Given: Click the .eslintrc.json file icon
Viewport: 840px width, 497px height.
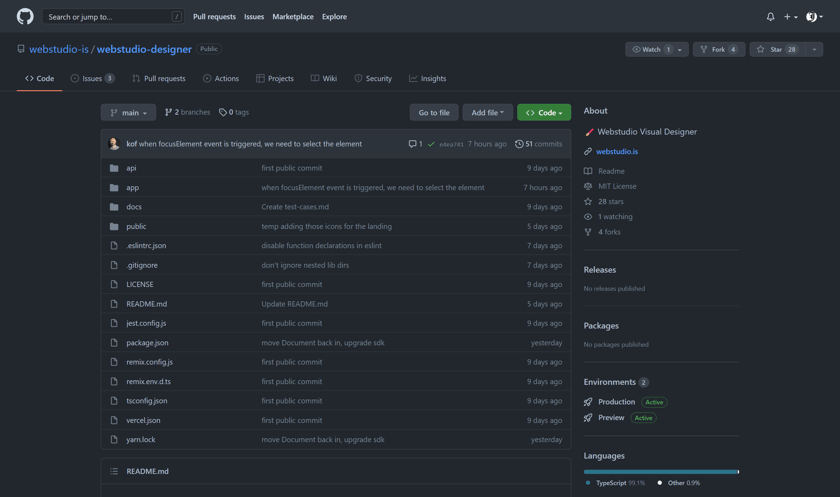Looking at the screenshot, I should point(114,245).
